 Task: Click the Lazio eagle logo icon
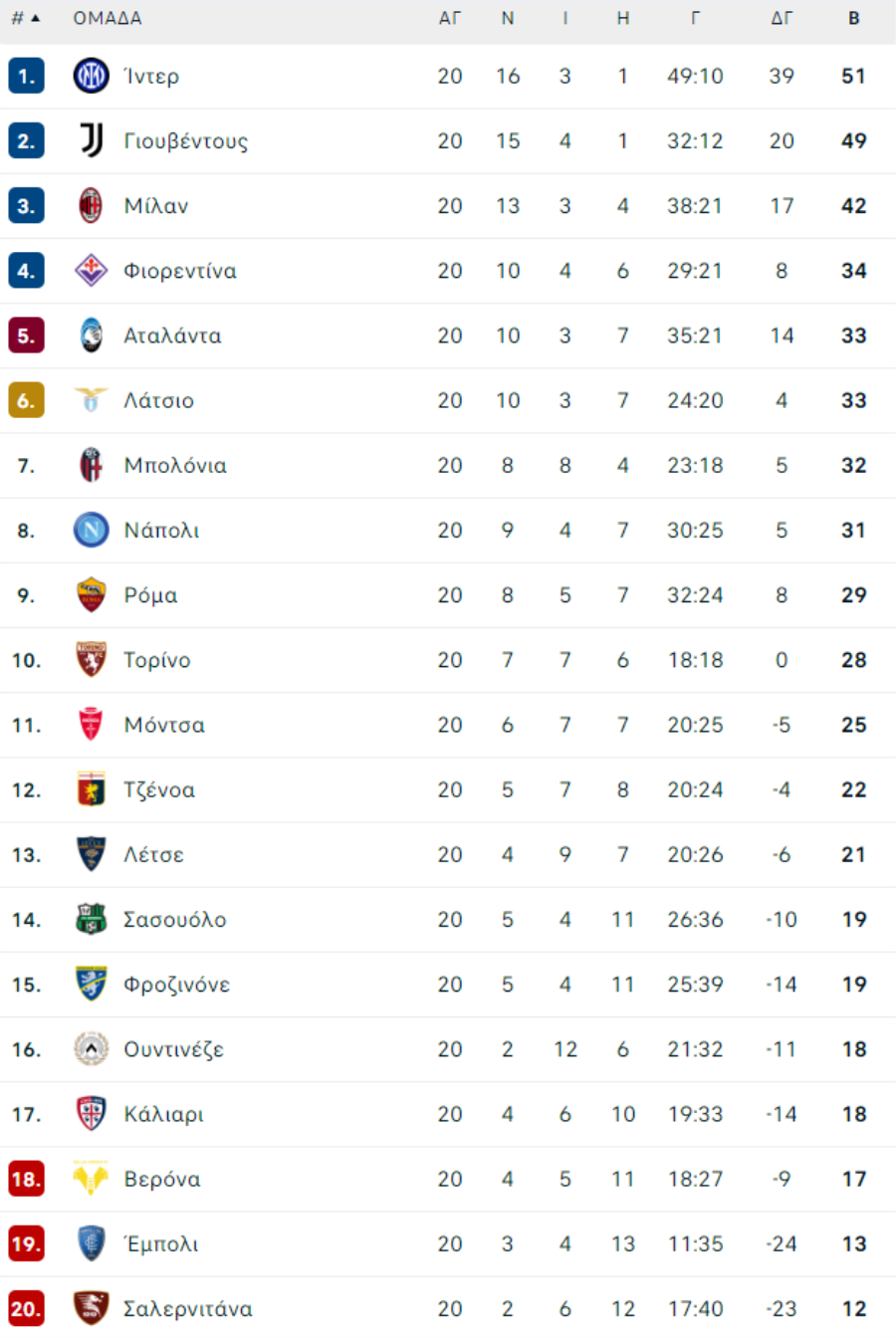[x=92, y=399]
